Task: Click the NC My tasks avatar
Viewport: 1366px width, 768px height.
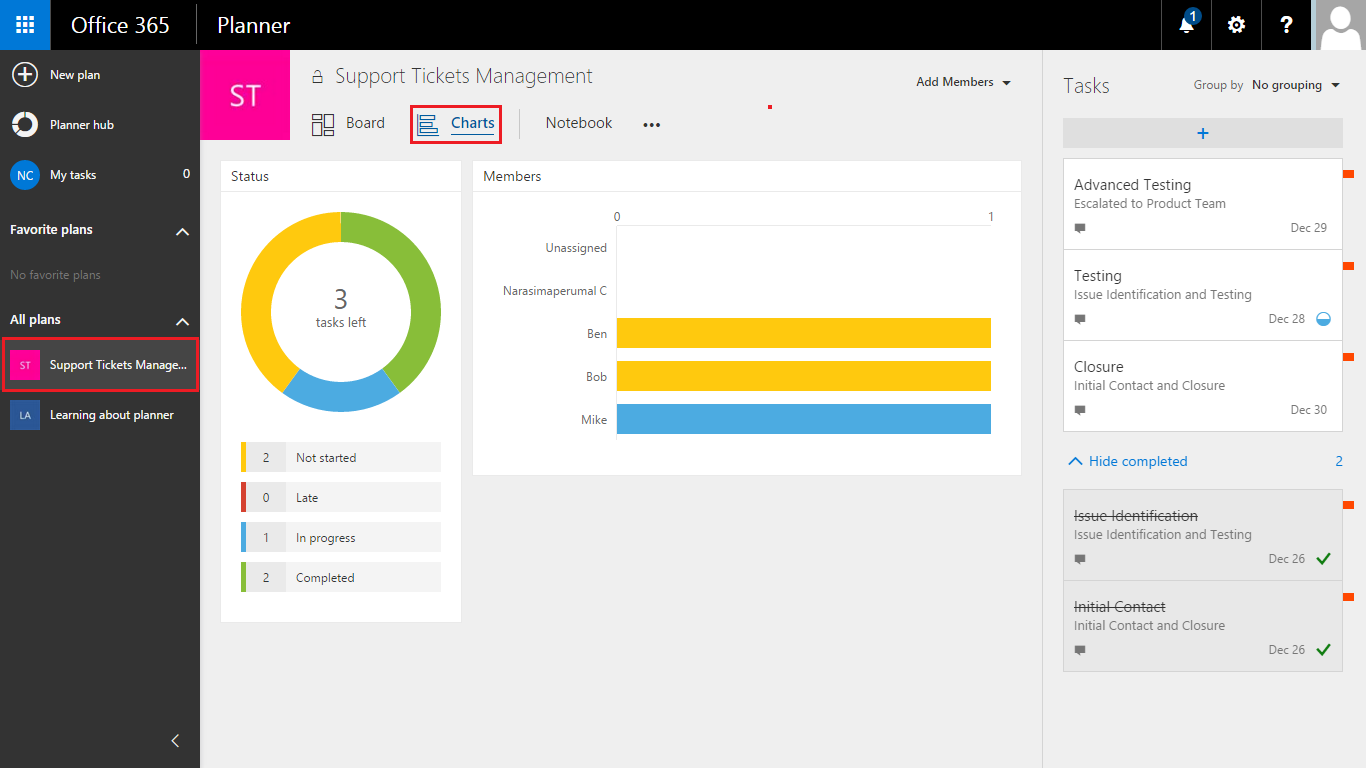Action: point(25,175)
